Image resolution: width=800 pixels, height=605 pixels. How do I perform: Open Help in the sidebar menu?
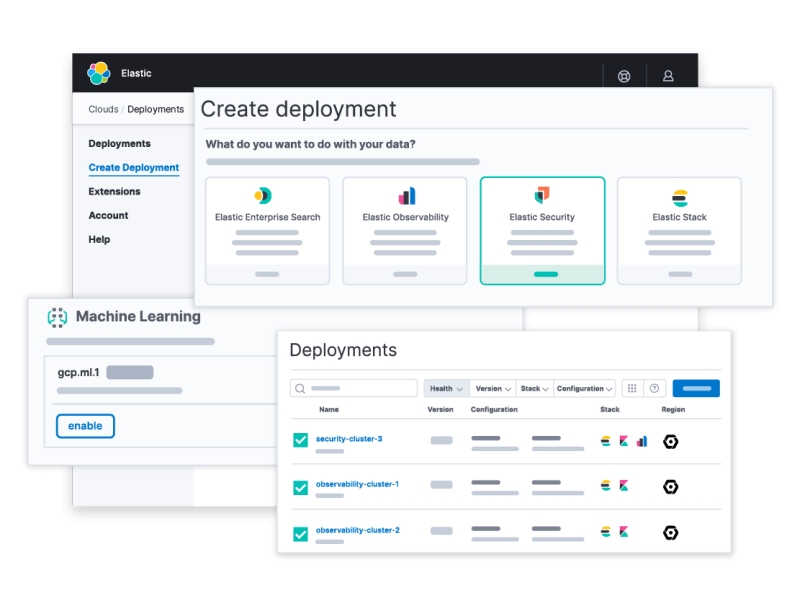tap(99, 240)
